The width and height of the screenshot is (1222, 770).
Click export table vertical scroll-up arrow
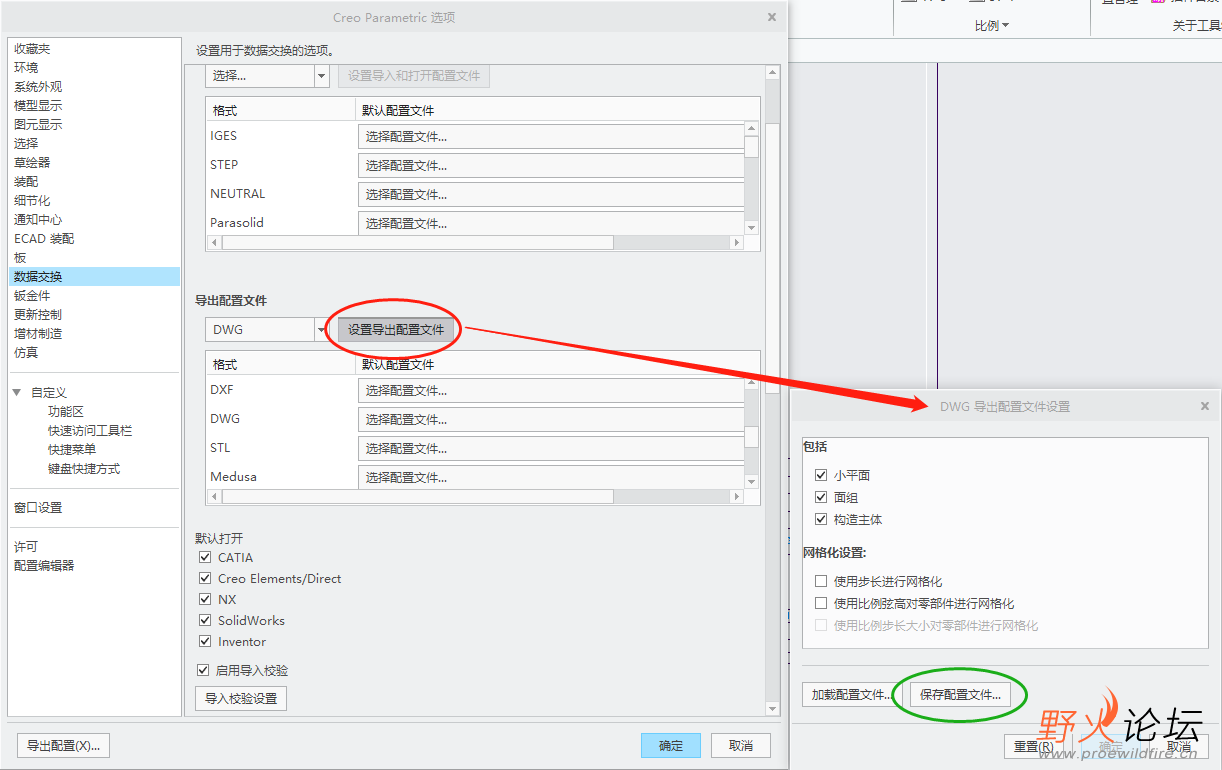(x=751, y=385)
